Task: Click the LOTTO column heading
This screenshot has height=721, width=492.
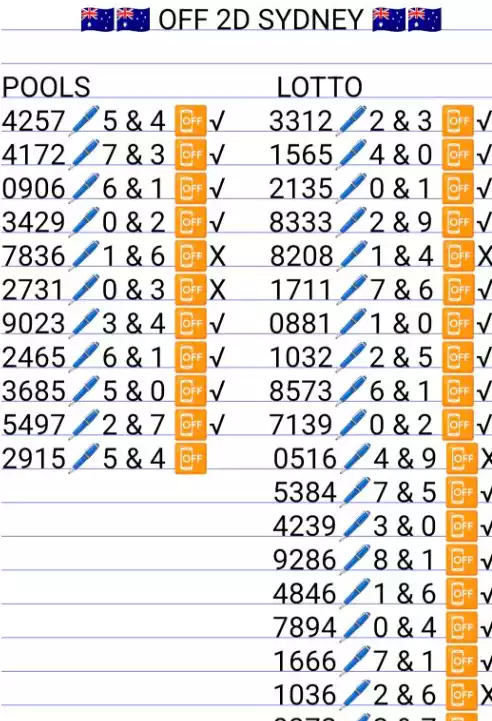Action: [x=320, y=87]
